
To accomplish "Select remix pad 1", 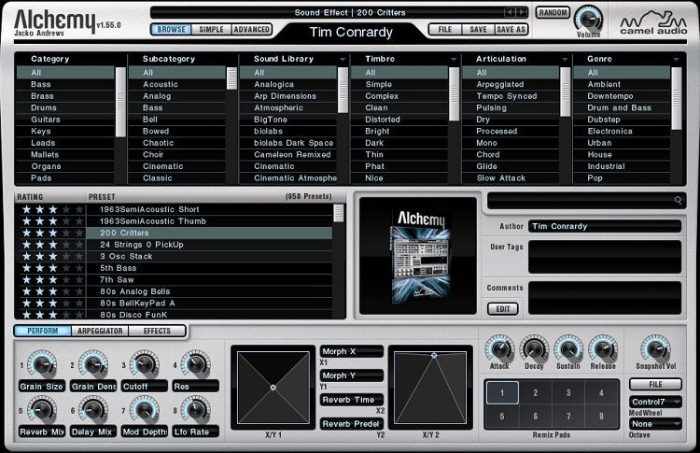I will (x=502, y=393).
